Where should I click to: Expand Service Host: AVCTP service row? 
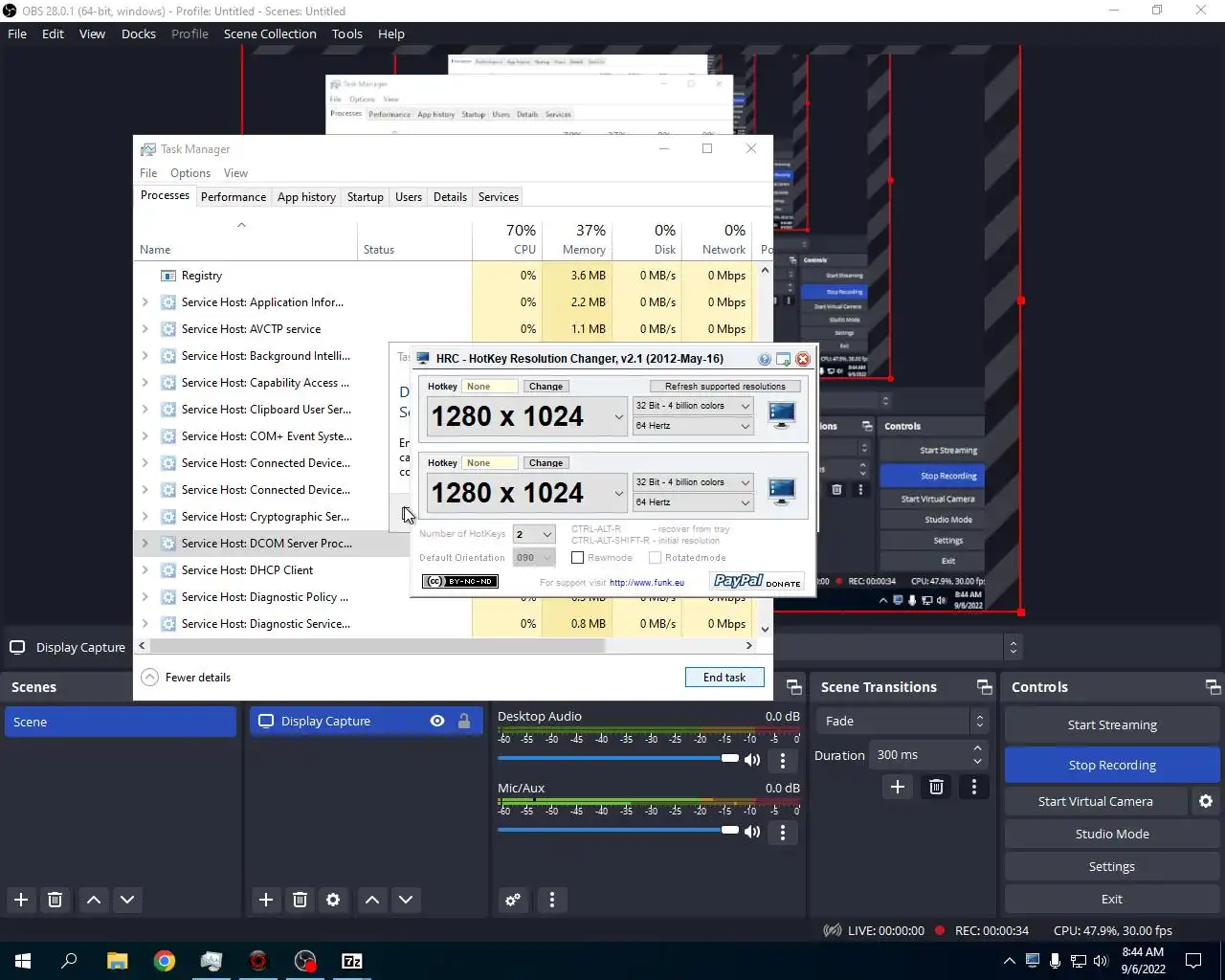(145, 329)
